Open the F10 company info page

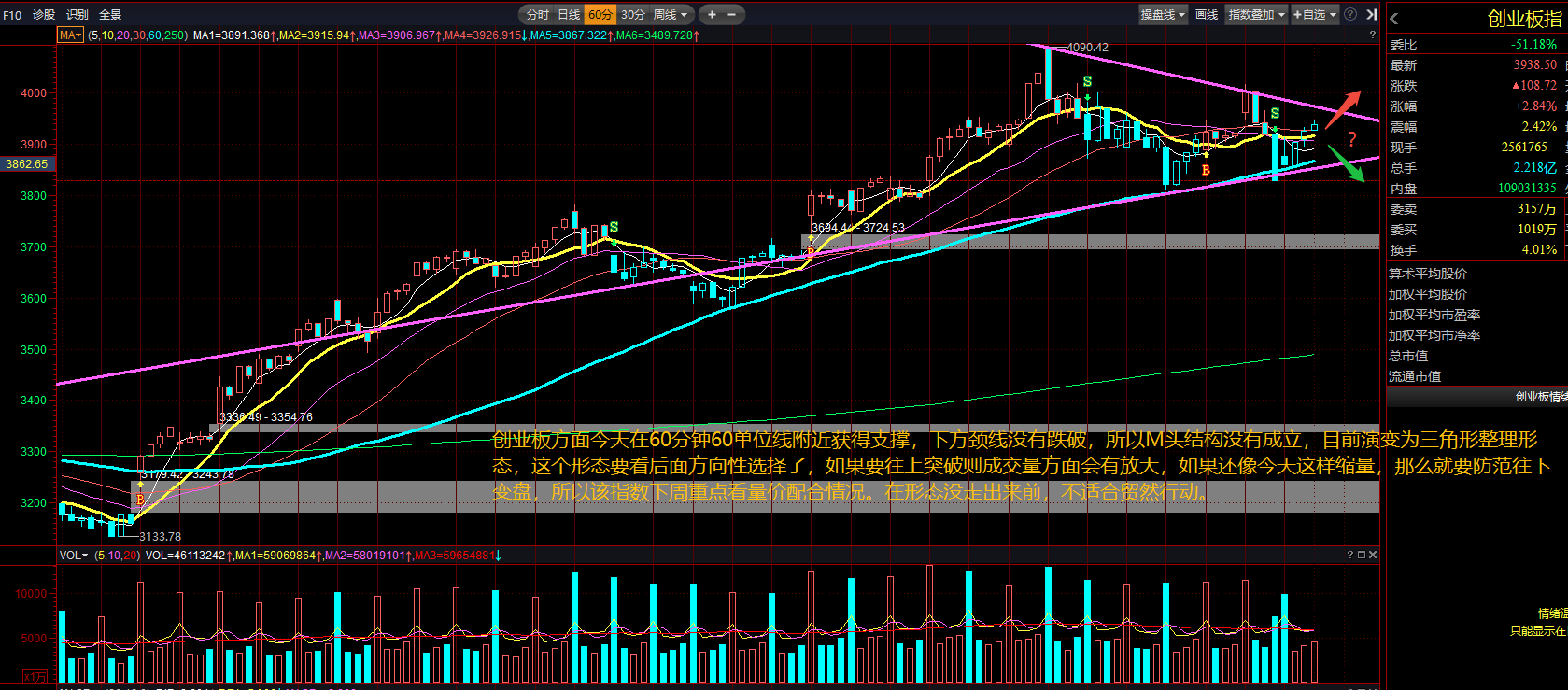click(12, 15)
